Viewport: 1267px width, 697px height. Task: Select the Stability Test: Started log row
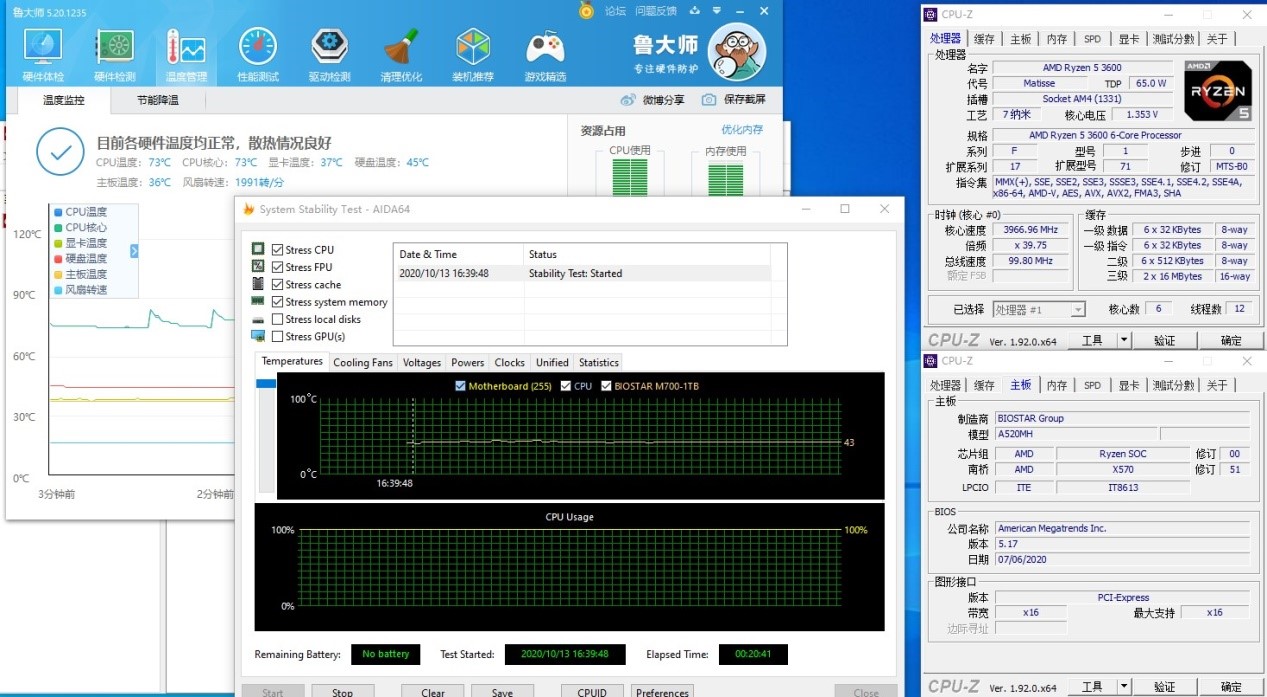click(x=582, y=273)
